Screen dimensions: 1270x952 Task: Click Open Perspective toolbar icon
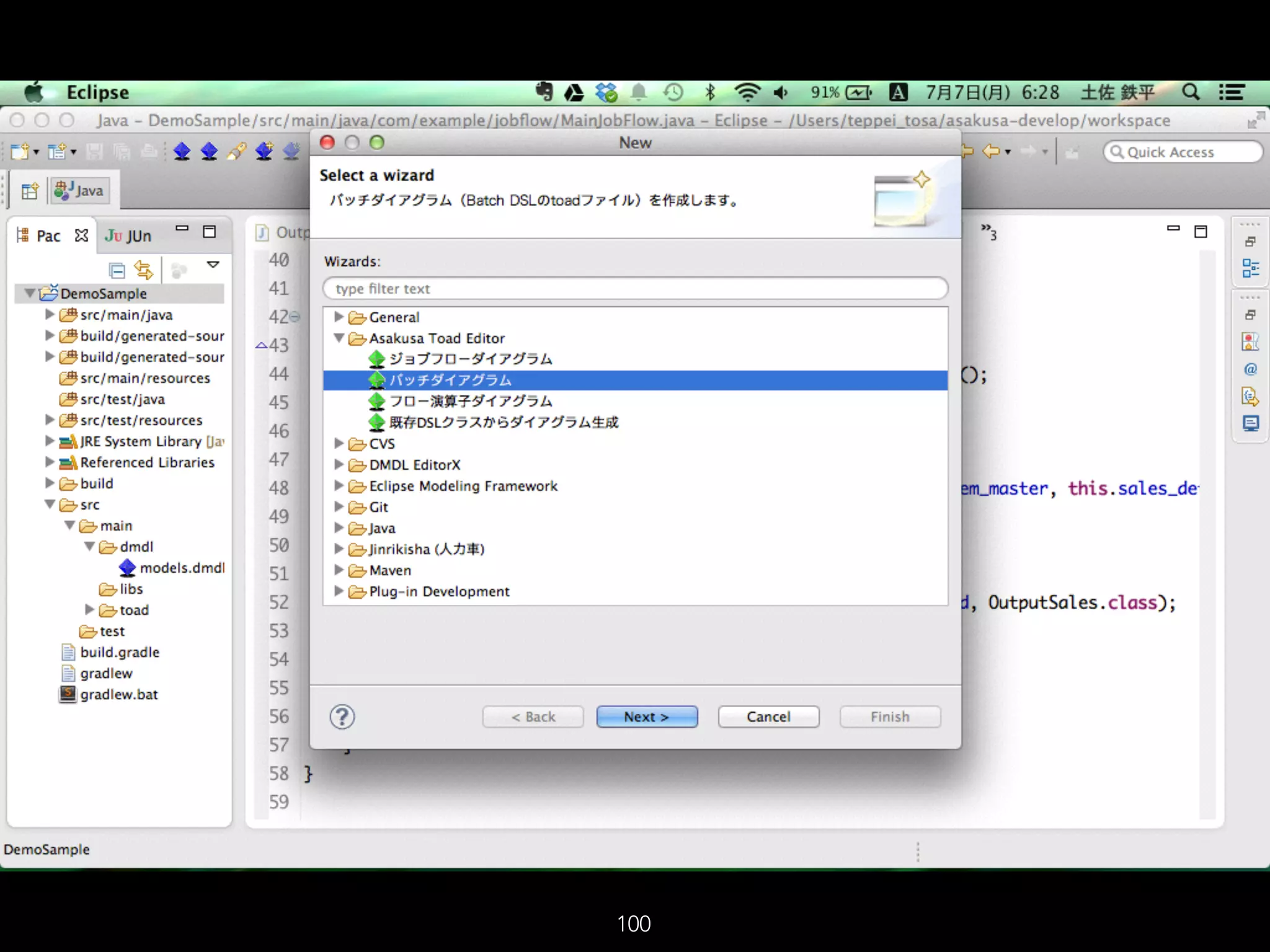point(29,191)
